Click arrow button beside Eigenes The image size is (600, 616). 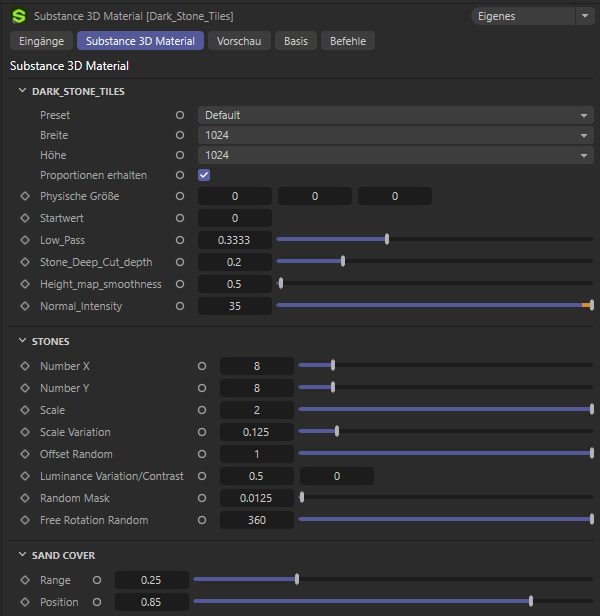pyautogui.click(x=585, y=16)
